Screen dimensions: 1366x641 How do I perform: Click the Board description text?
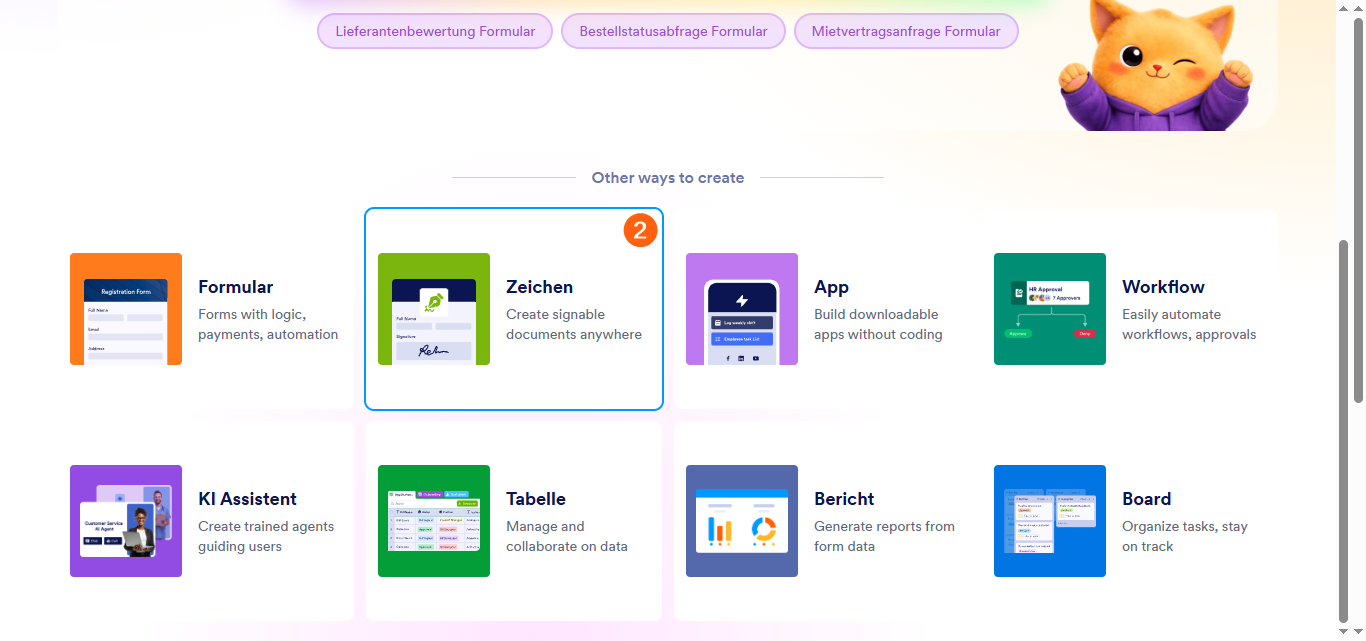coord(1184,536)
